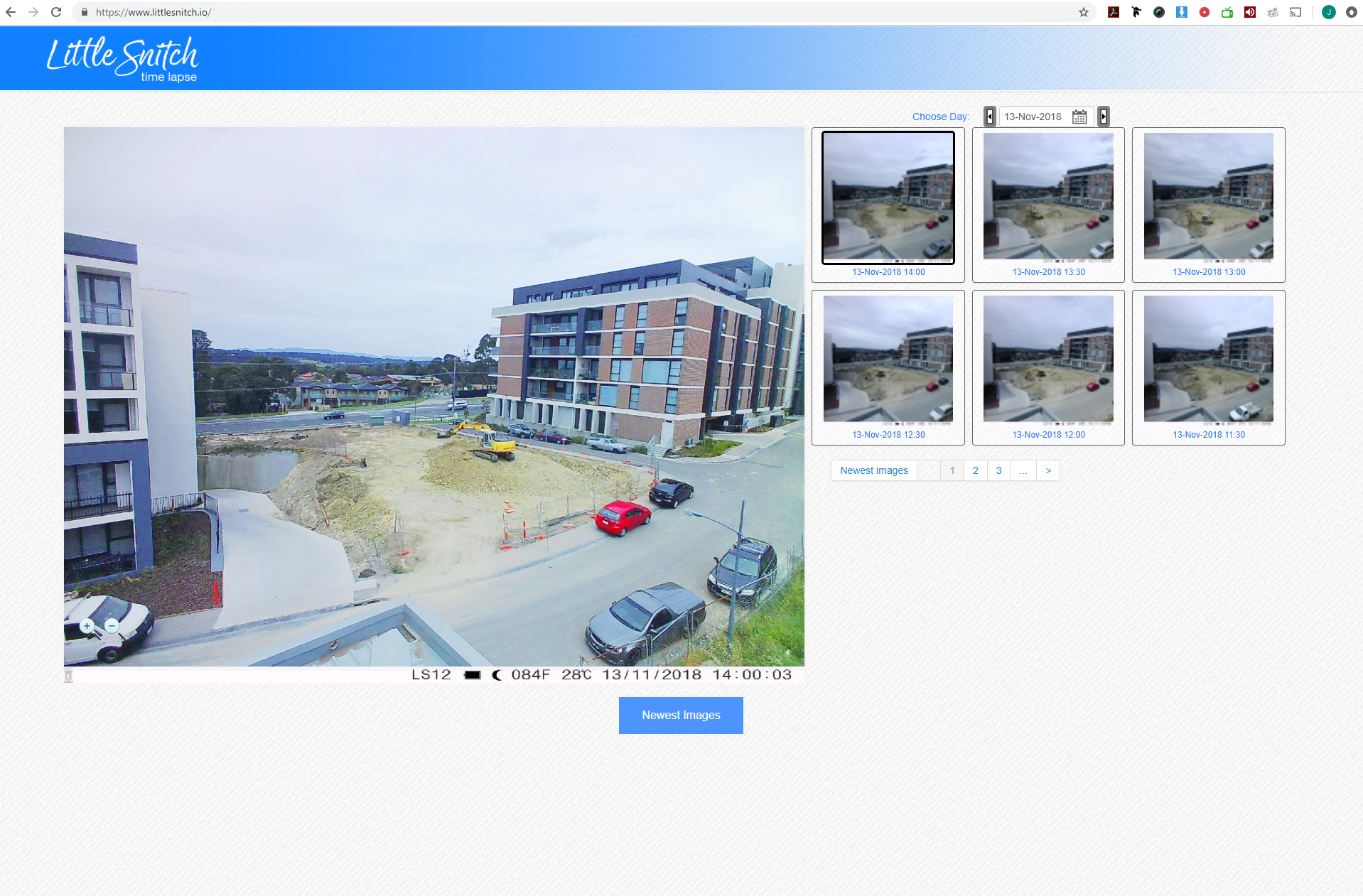
Task: Open the Adobe Acrobat extension
Action: click(x=1114, y=12)
